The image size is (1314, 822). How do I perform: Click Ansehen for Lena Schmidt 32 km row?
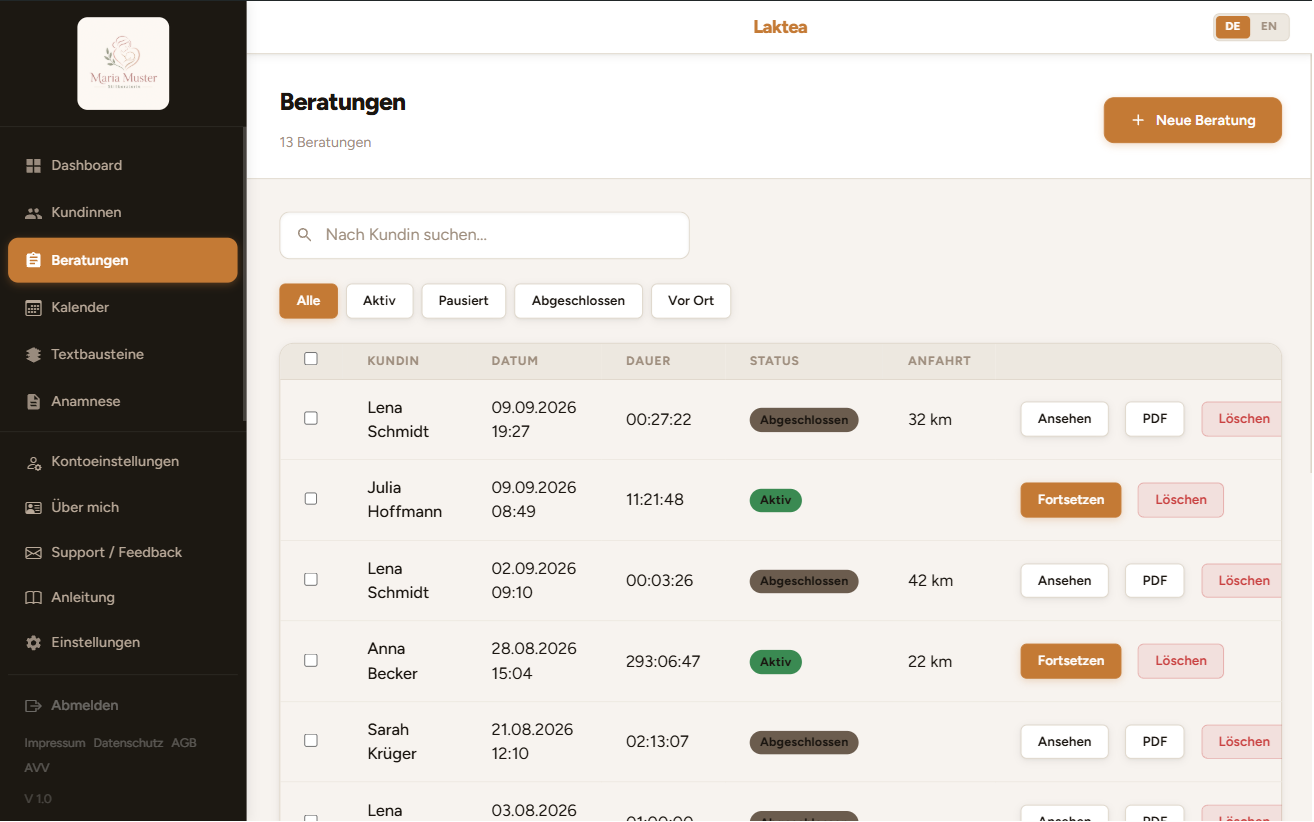click(1065, 419)
